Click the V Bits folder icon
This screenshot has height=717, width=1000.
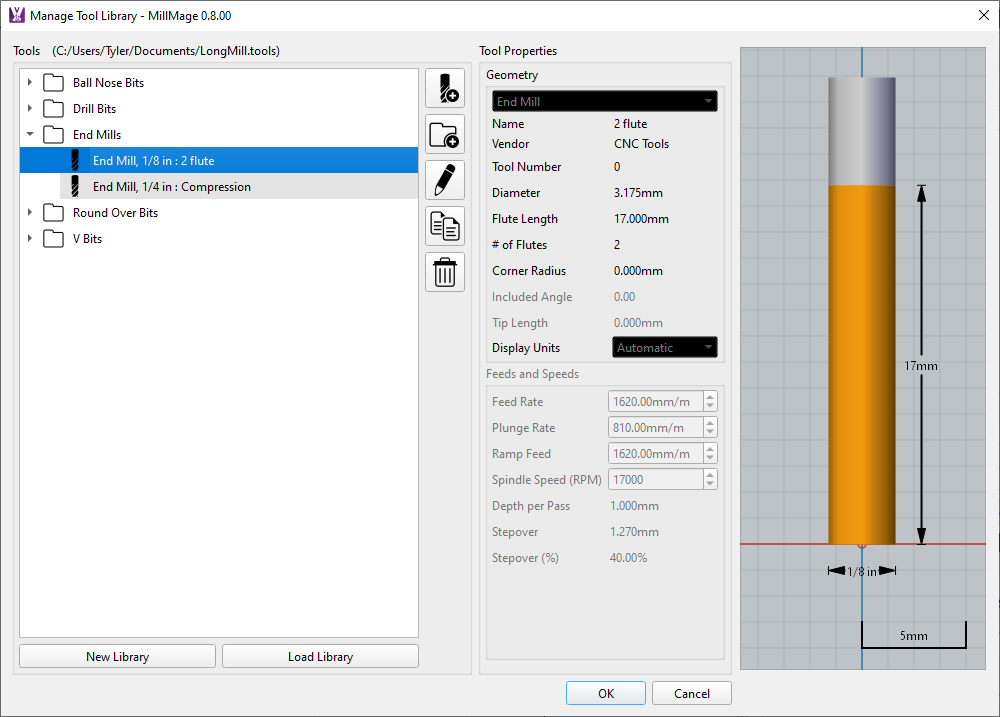click(x=53, y=239)
